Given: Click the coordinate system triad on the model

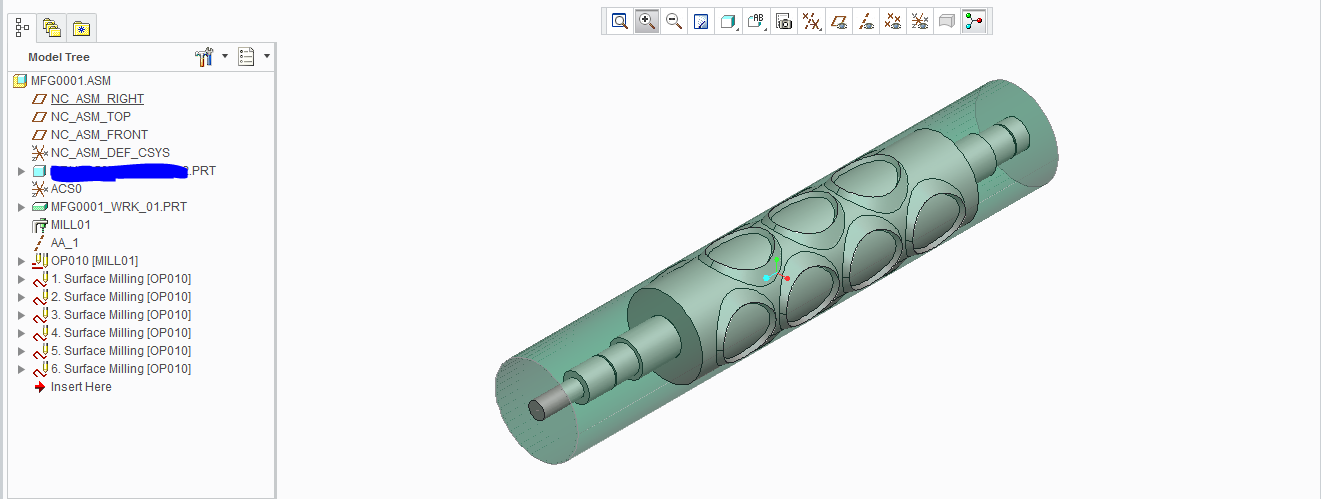Looking at the screenshot, I should 777,271.
